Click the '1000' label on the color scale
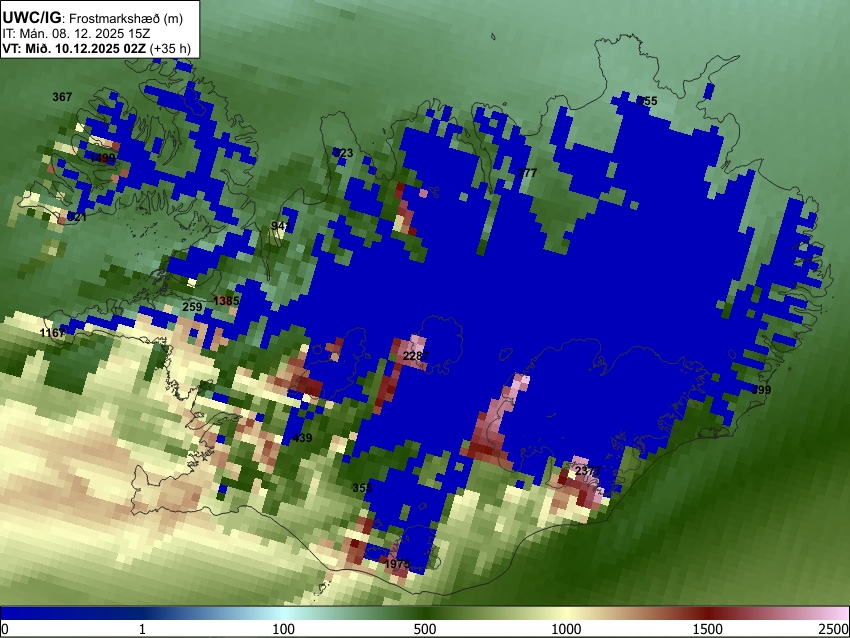Viewport: 850px width, 638px height. (566, 629)
